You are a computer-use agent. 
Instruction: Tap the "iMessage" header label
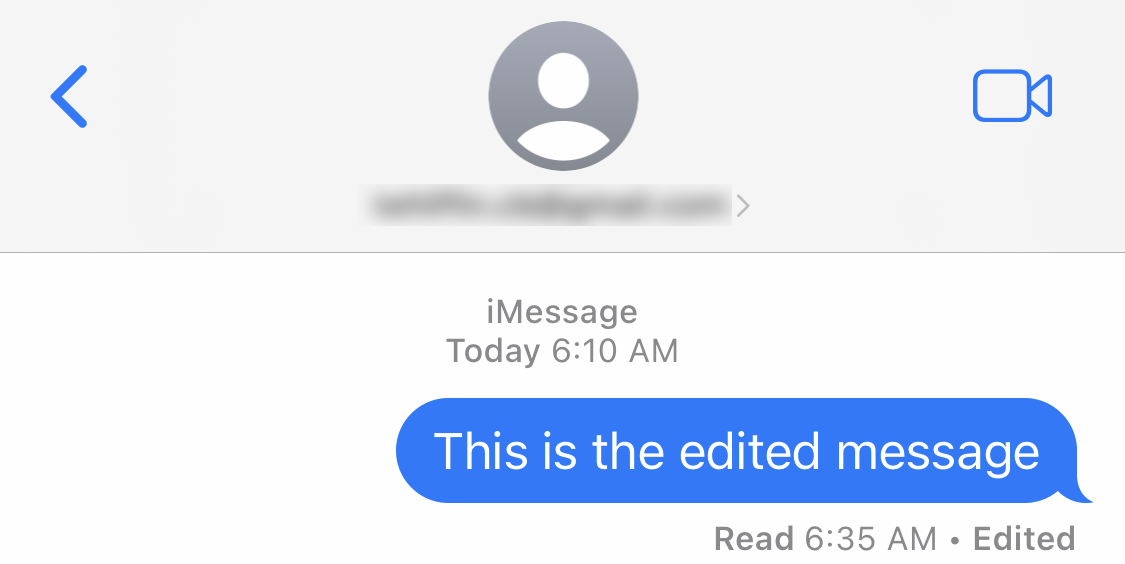click(x=562, y=312)
